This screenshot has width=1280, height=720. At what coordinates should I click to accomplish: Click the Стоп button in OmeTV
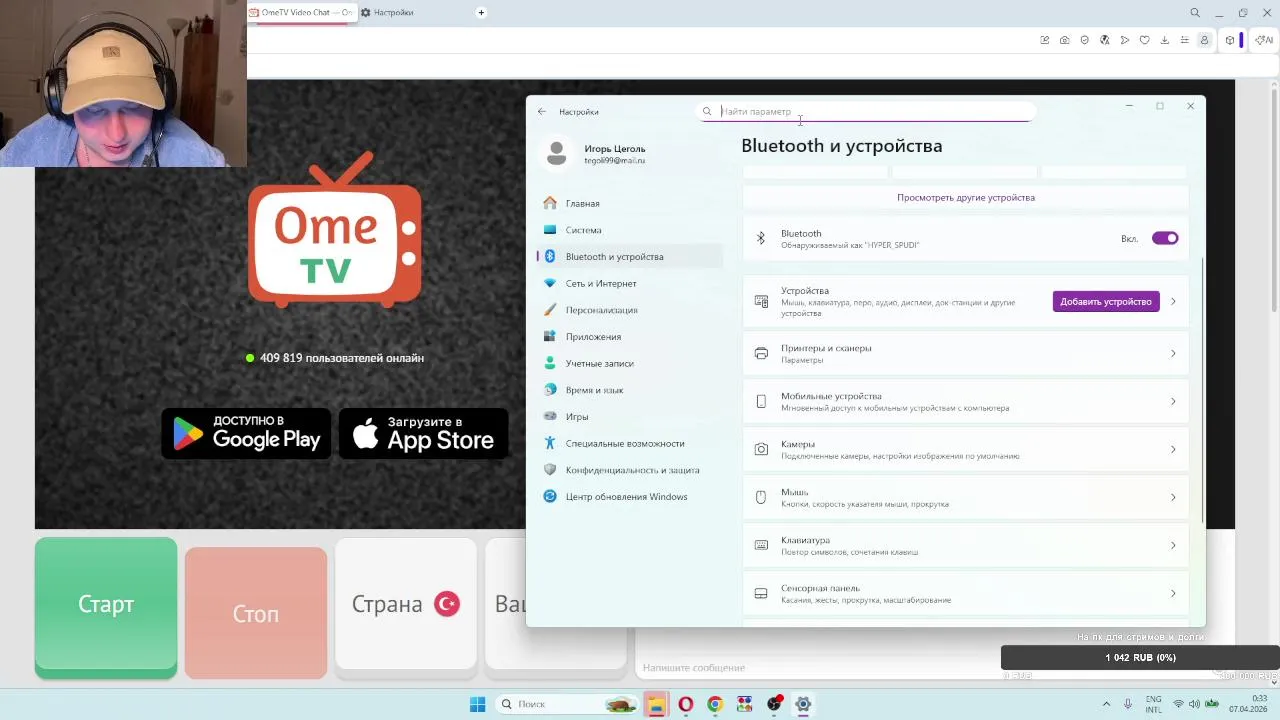click(x=256, y=613)
